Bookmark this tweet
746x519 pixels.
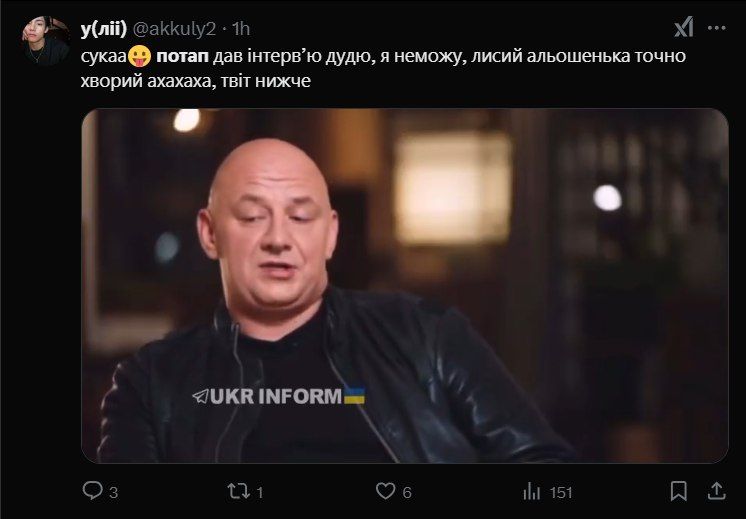coord(678,491)
